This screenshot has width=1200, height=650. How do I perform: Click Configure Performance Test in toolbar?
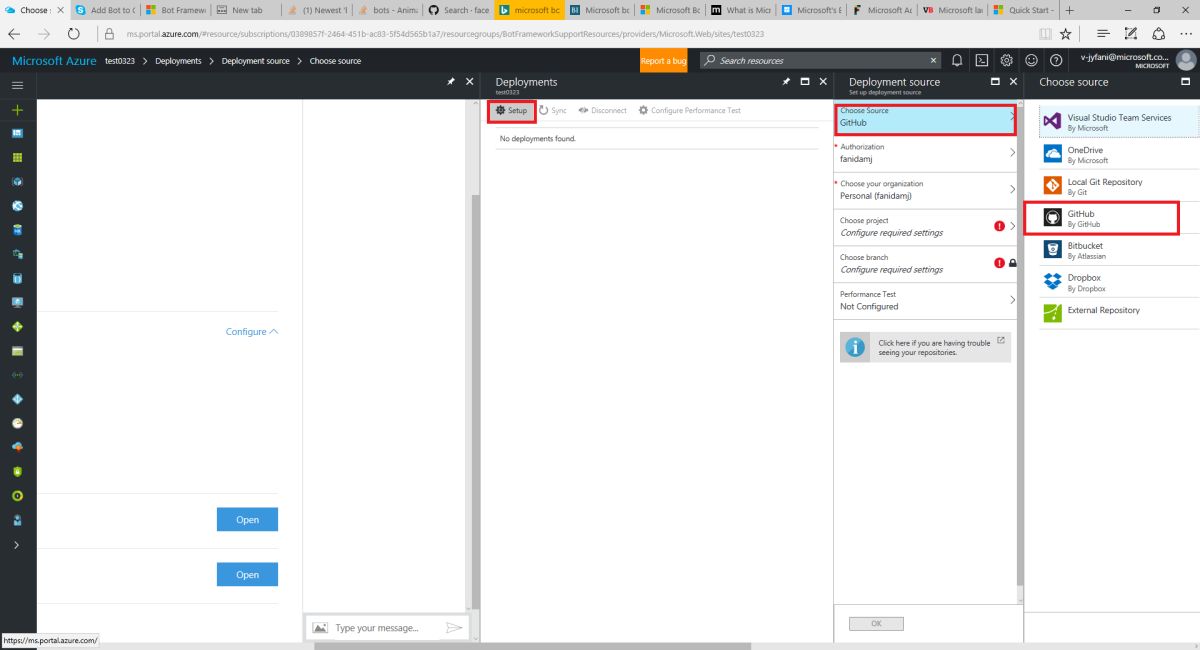689,110
